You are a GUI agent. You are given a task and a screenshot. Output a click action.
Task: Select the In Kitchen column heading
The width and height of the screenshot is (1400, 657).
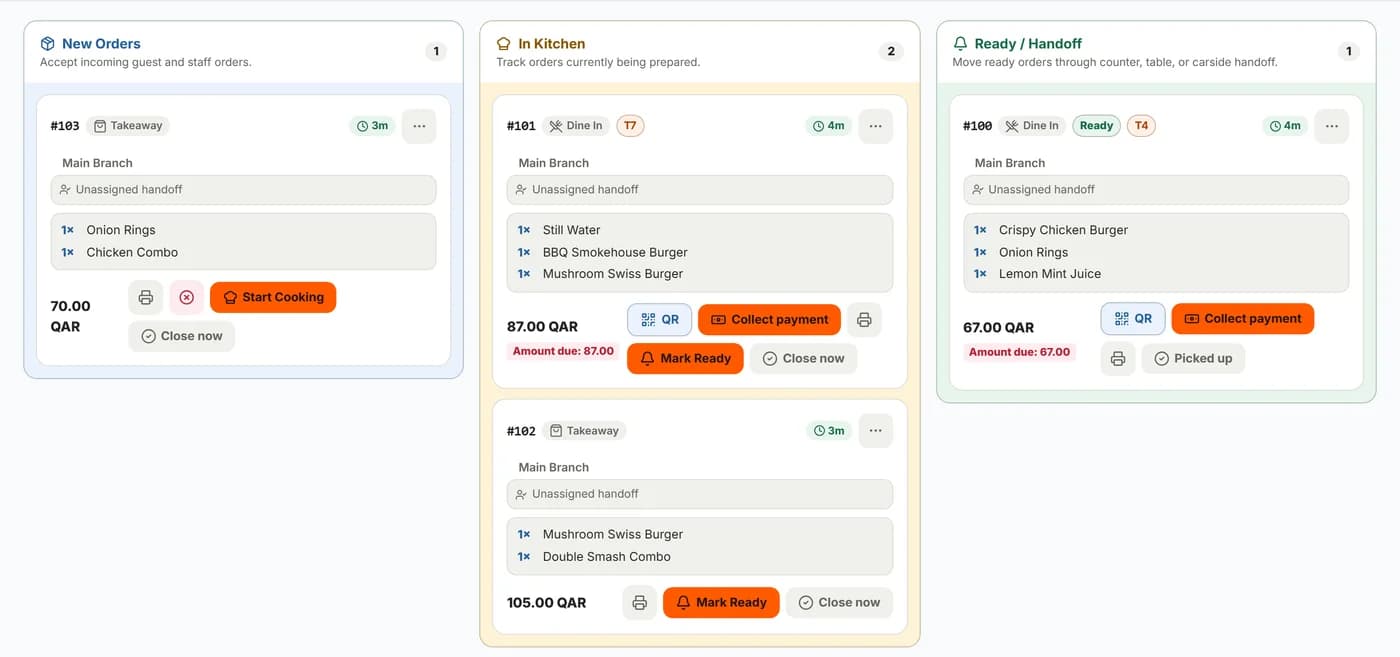pyautogui.click(x=552, y=44)
